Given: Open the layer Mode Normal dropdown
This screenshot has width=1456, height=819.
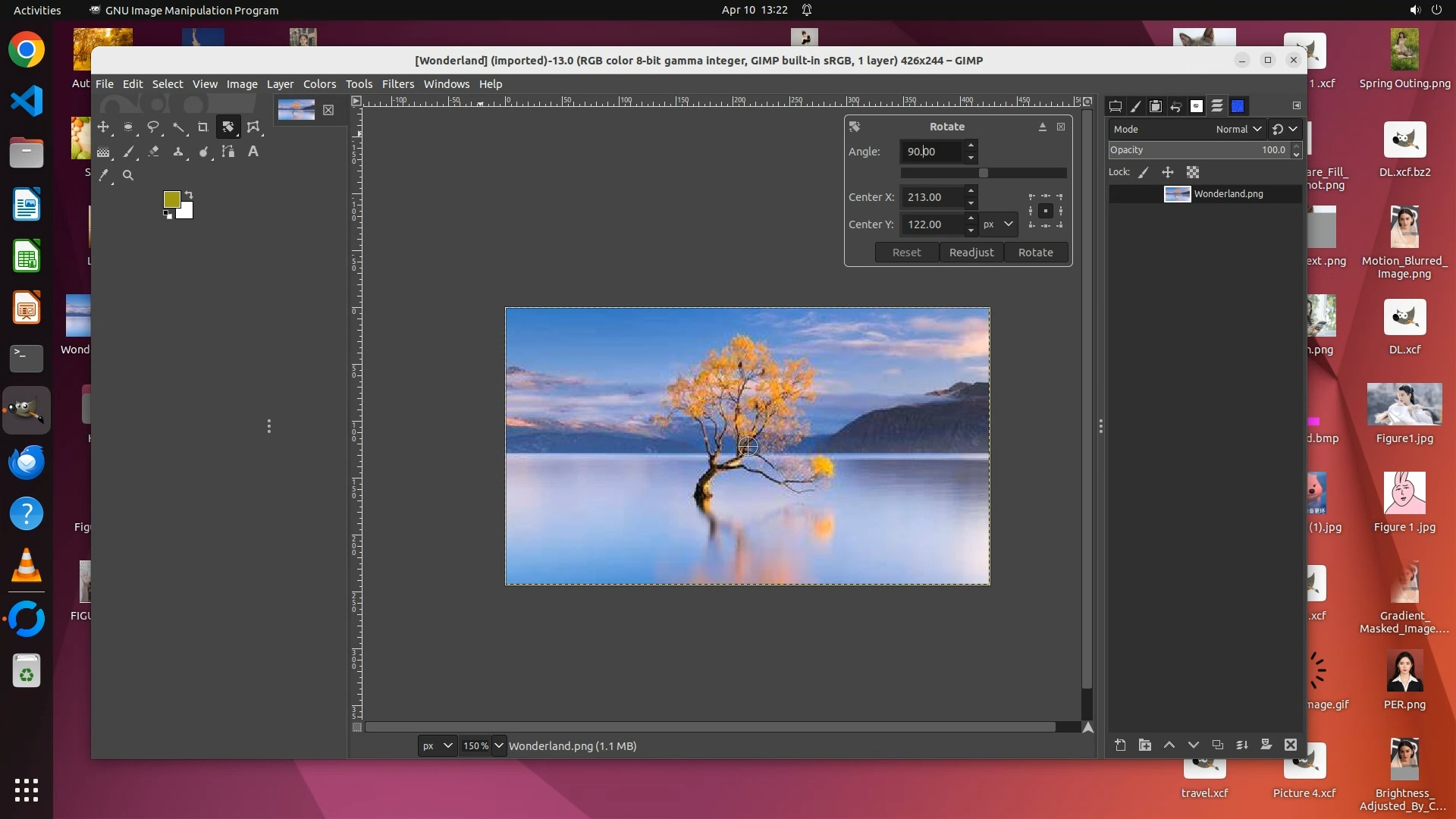Looking at the screenshot, I should coord(1238,129).
